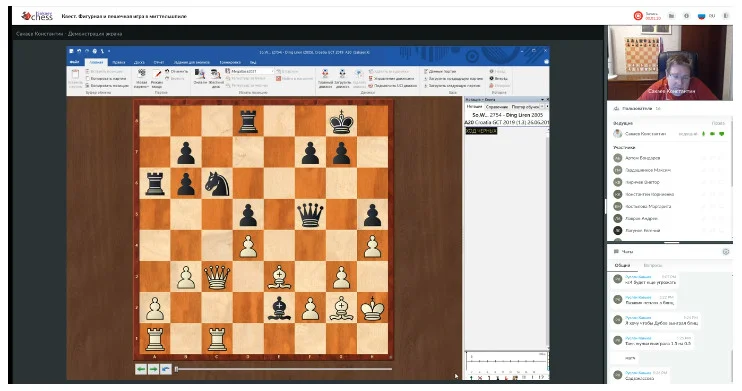This screenshot has width=742, height=391.
Task: Click Данные партии in the ribbon
Action: tap(440, 71)
